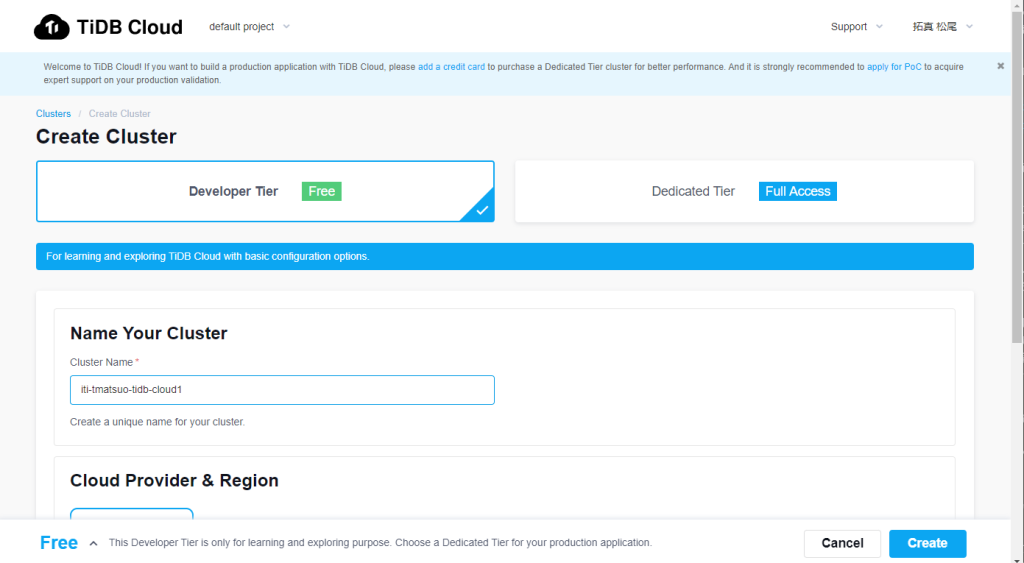Image resolution: width=1024 pixels, height=563 pixels.
Task: Click the scrollbar up arrow
Action: [1016, 6]
